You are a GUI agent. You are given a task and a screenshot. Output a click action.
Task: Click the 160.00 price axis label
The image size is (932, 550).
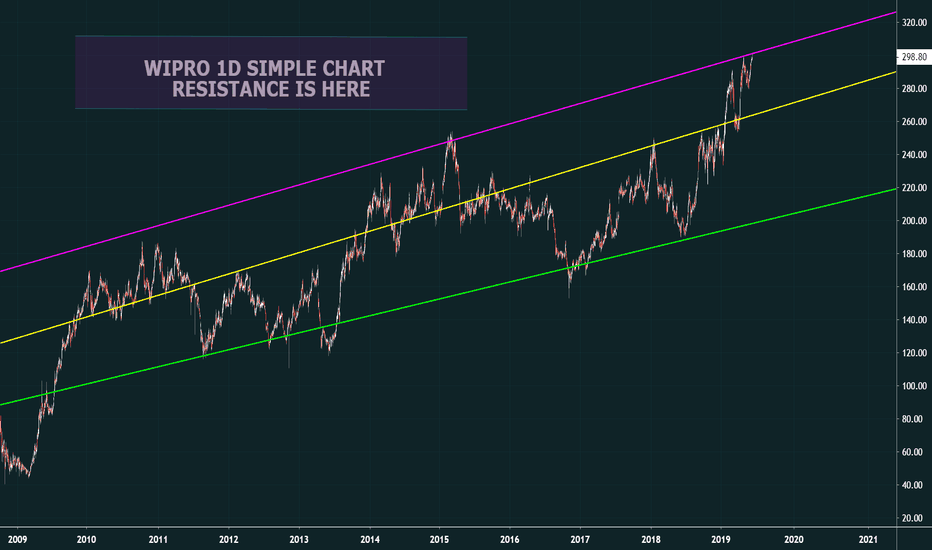click(x=915, y=287)
